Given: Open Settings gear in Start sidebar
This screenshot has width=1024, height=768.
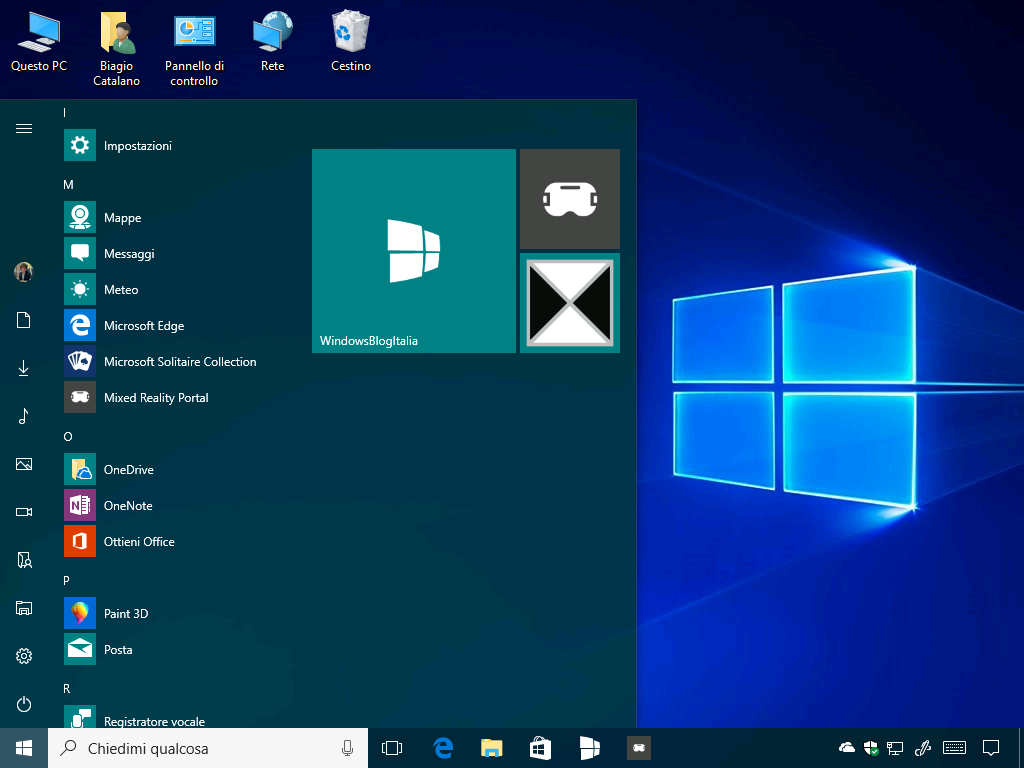Looking at the screenshot, I should pos(24,656).
